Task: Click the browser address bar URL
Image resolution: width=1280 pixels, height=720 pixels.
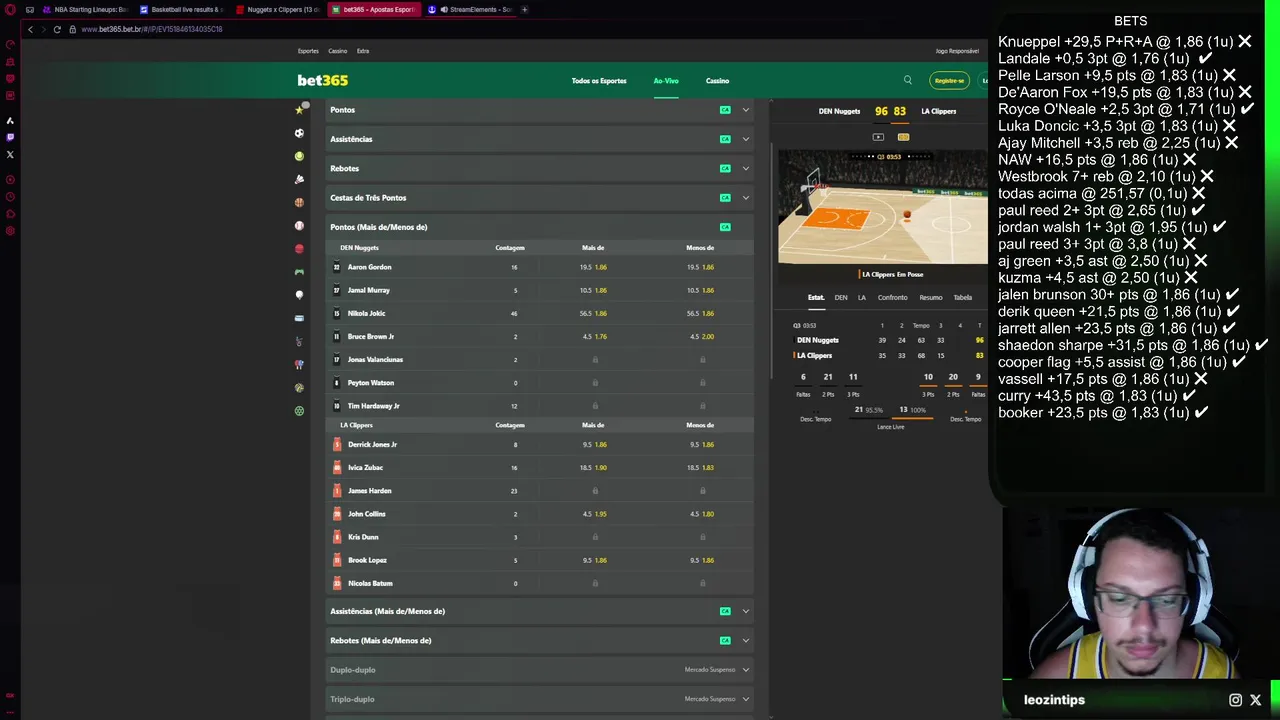Action: 152,29
